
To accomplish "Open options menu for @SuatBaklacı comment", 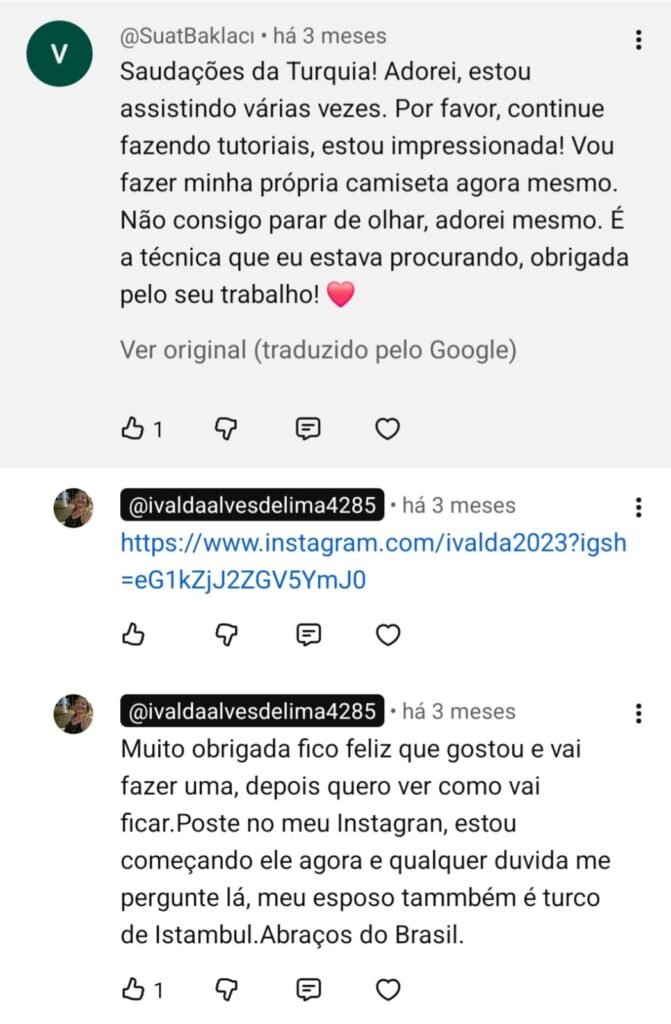I will [x=638, y=41].
